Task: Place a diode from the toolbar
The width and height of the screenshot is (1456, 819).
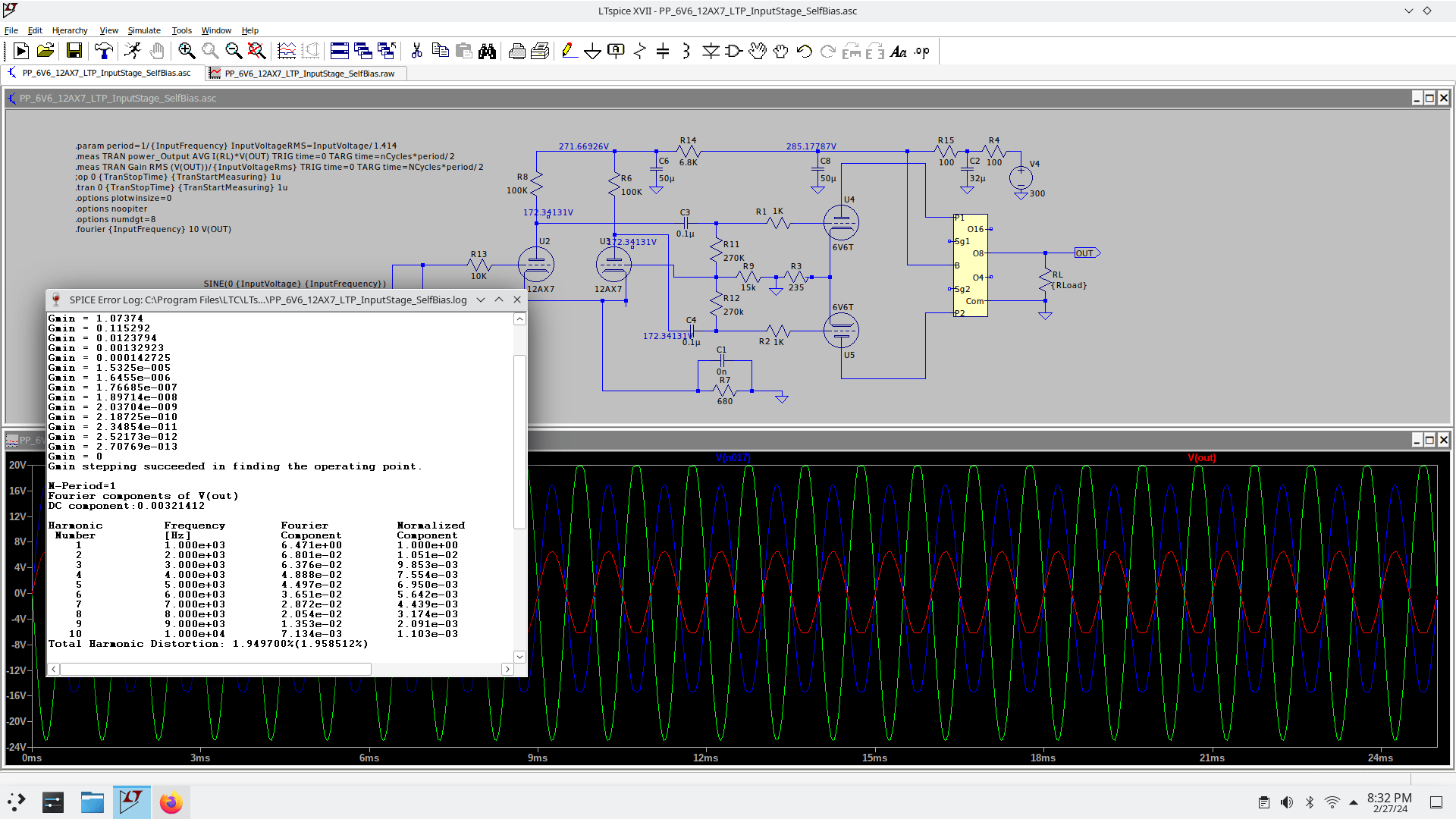Action: pos(711,51)
